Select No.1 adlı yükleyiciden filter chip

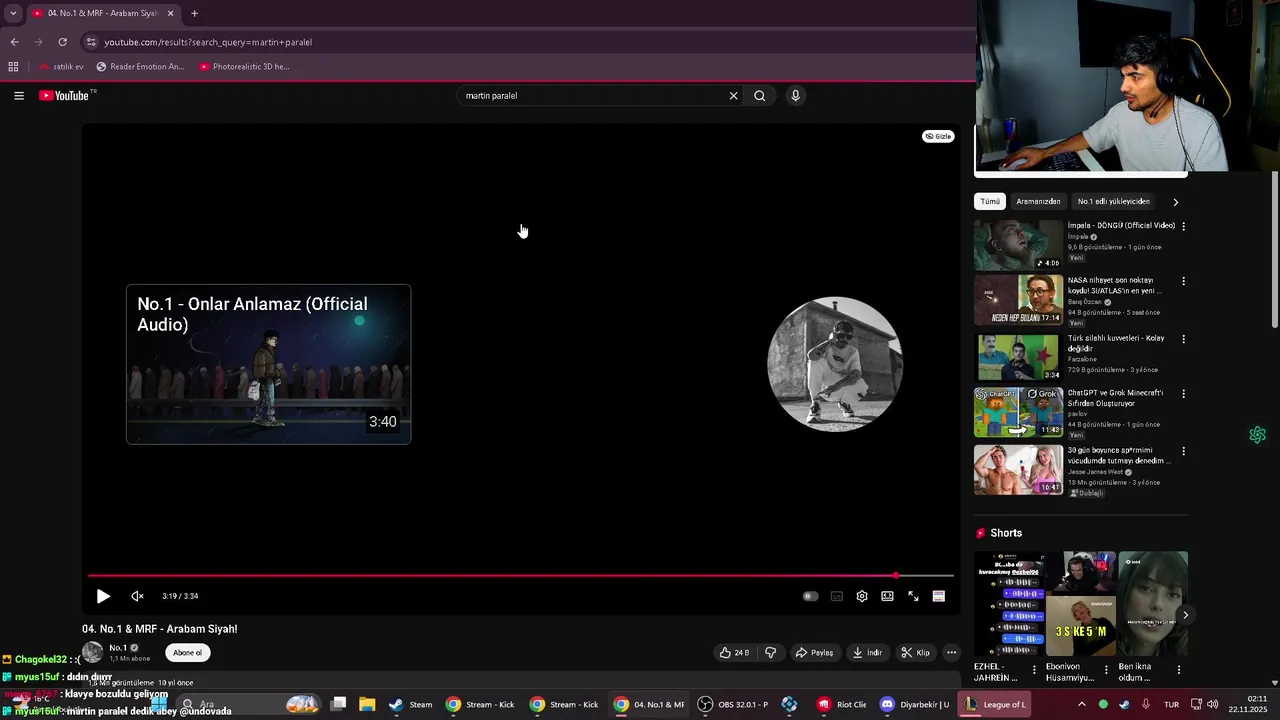[x=1113, y=202]
